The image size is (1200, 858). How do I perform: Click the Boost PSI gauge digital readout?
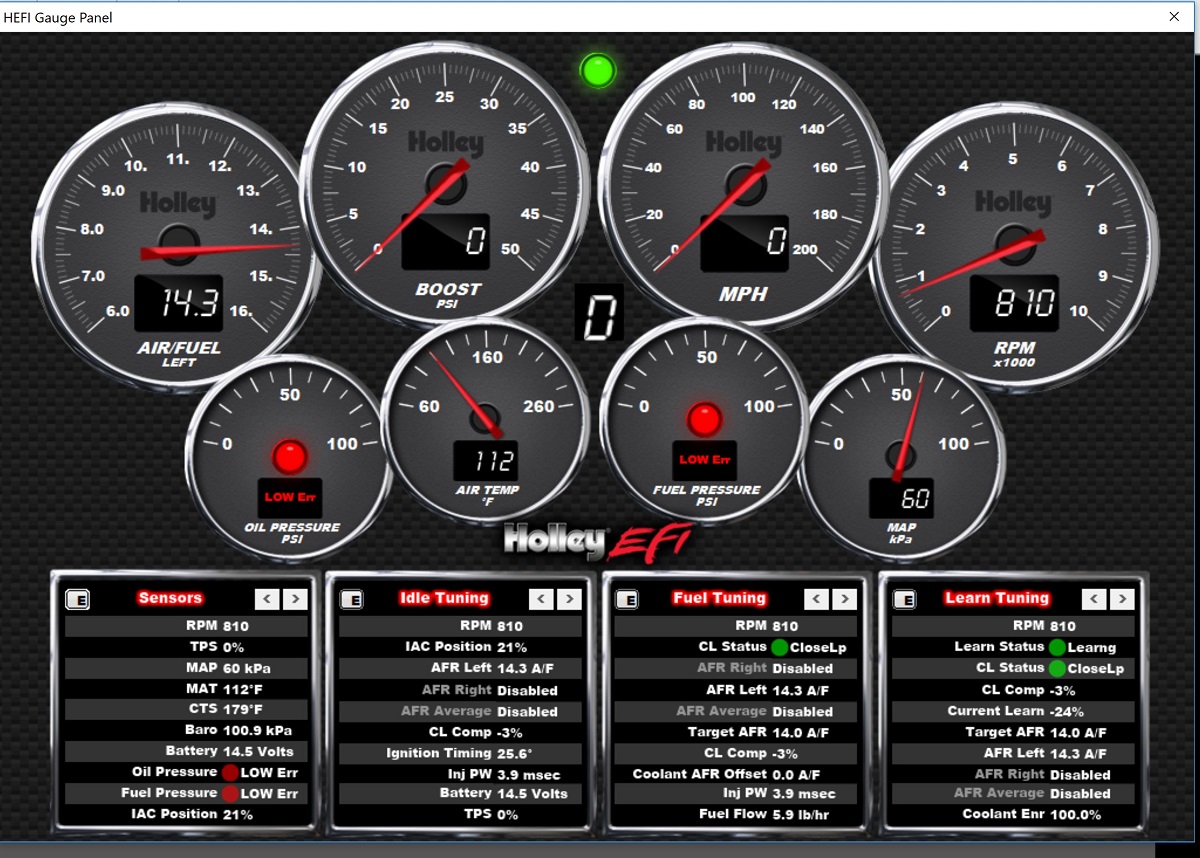coord(446,241)
